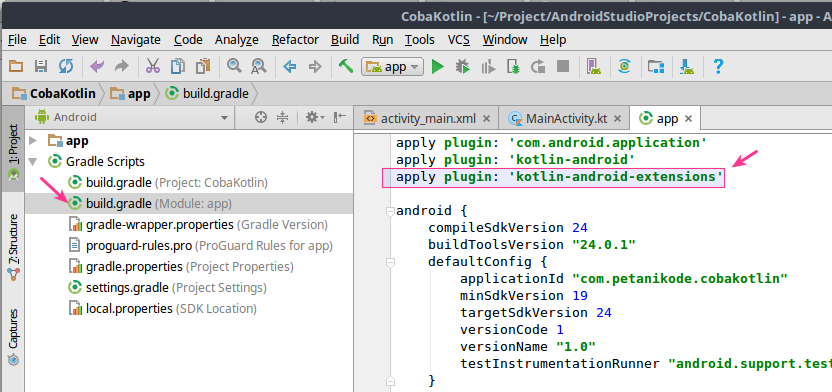
Task: Click the Replace magnifier icon
Action: (258, 66)
